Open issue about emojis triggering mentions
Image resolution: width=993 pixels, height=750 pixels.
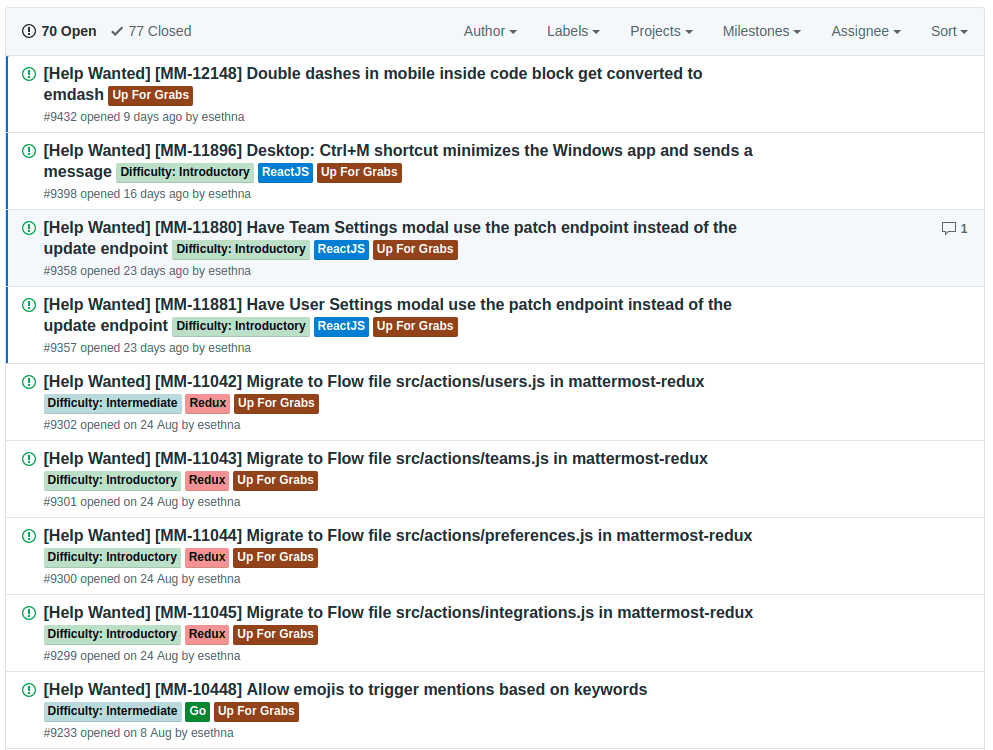[446, 690]
